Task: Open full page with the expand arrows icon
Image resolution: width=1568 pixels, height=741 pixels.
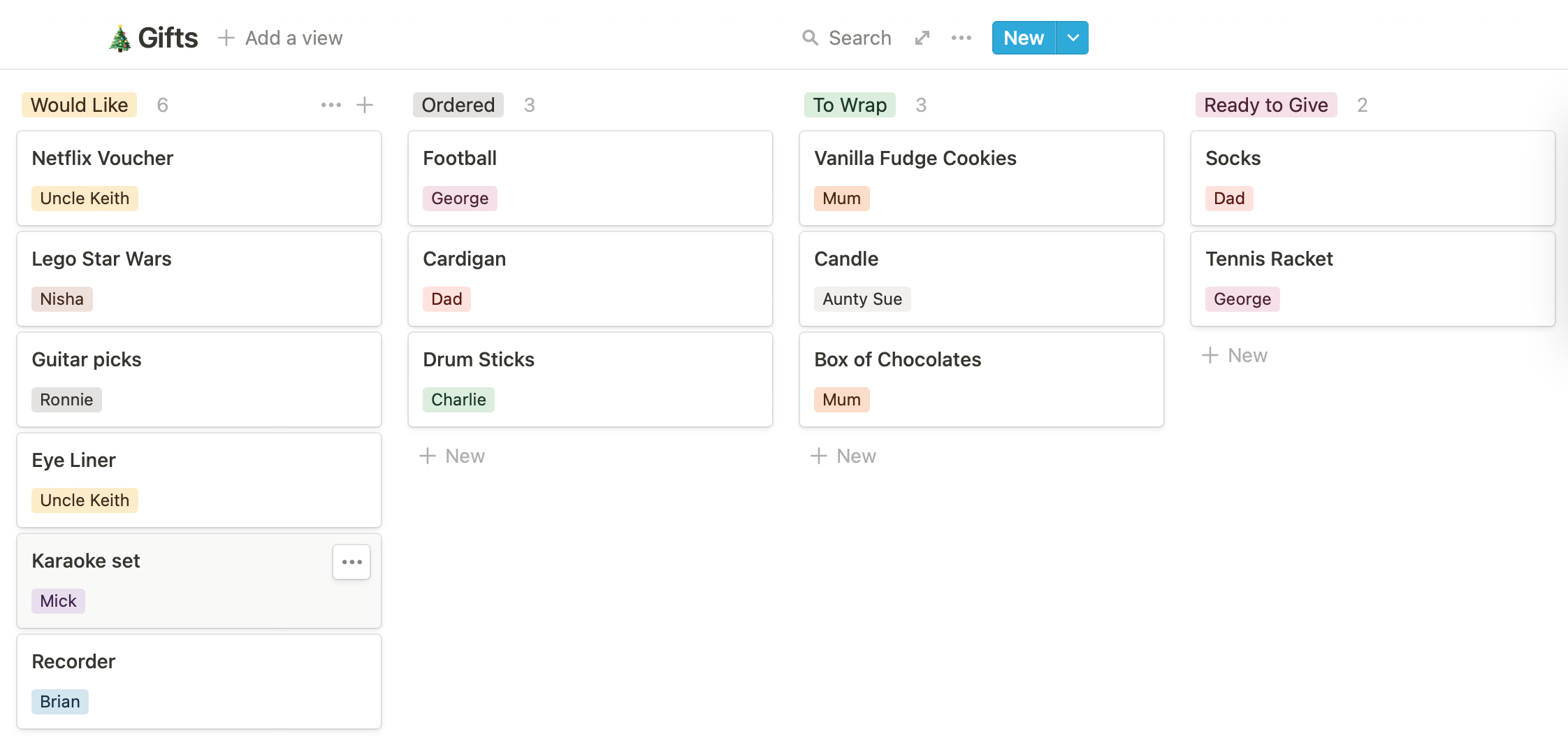Action: coord(922,38)
